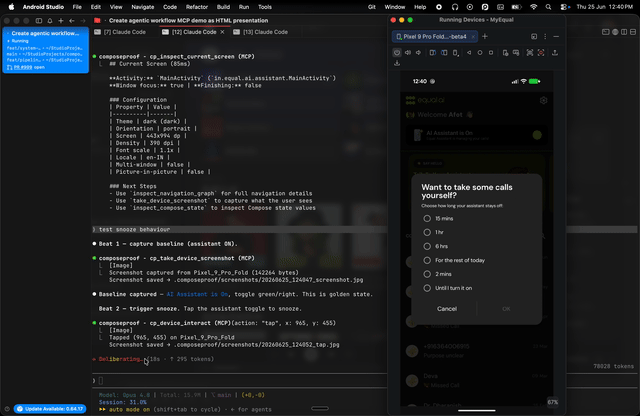Image resolution: width=640 pixels, height=416 pixels.
Task: Click the emulator Back navigation triangle
Action: coord(469,53)
